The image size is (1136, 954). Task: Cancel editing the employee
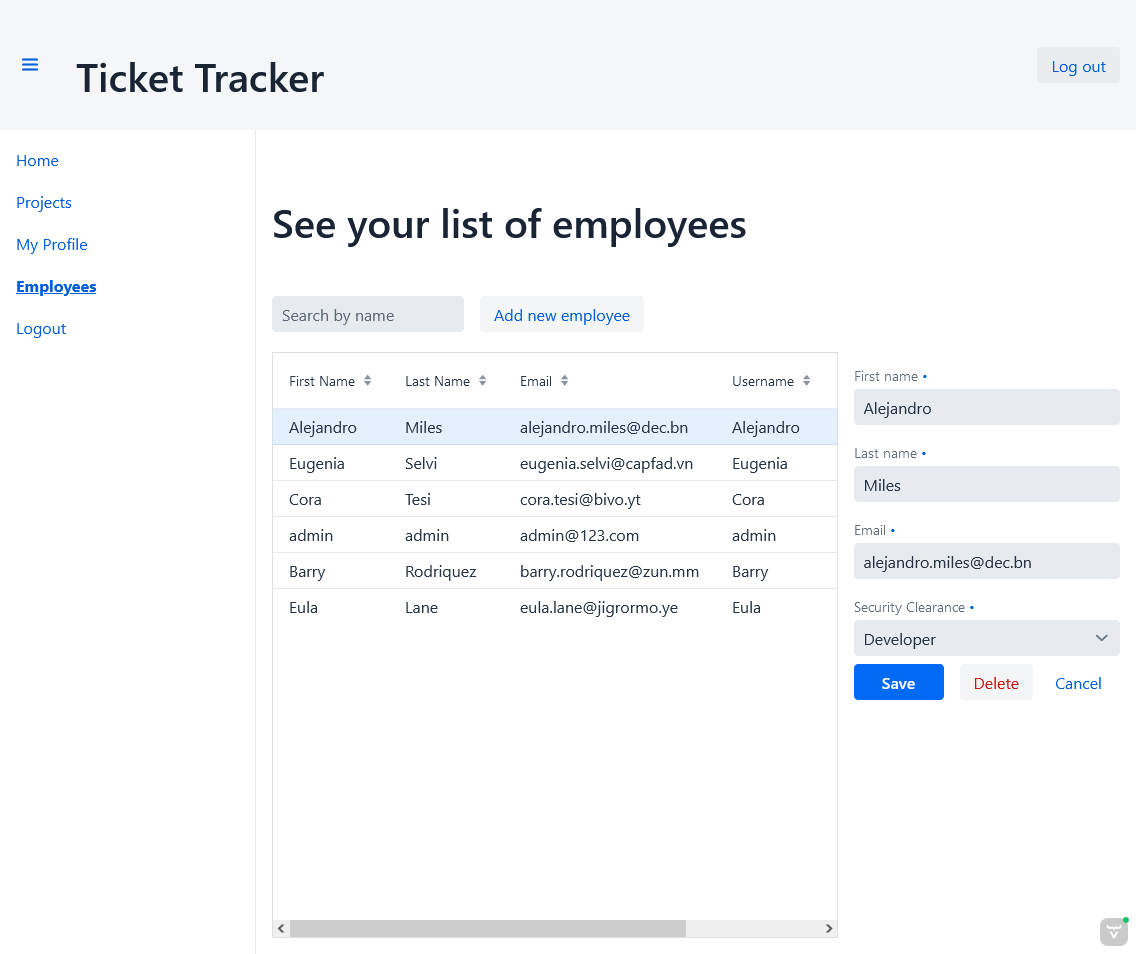1078,682
